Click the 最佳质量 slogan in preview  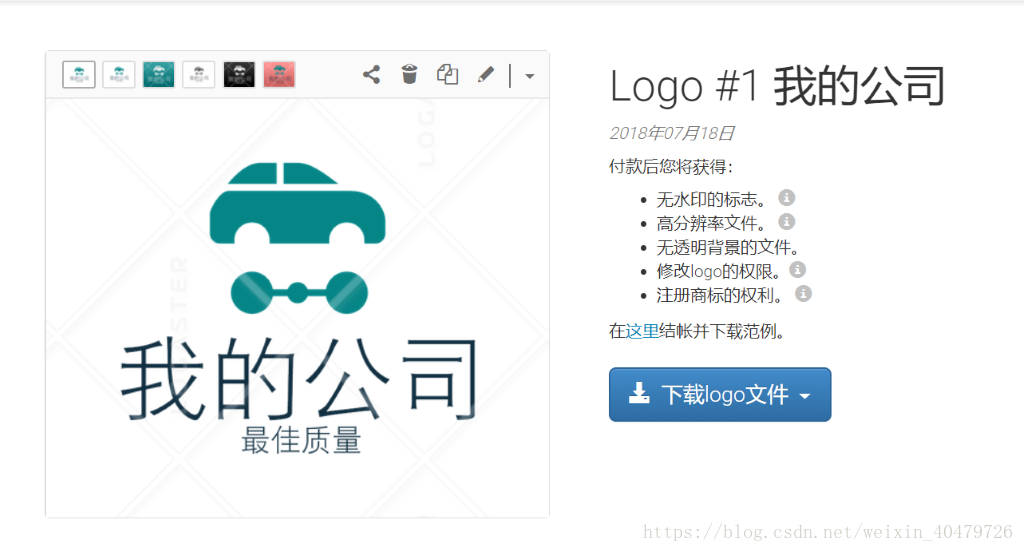tap(301, 440)
